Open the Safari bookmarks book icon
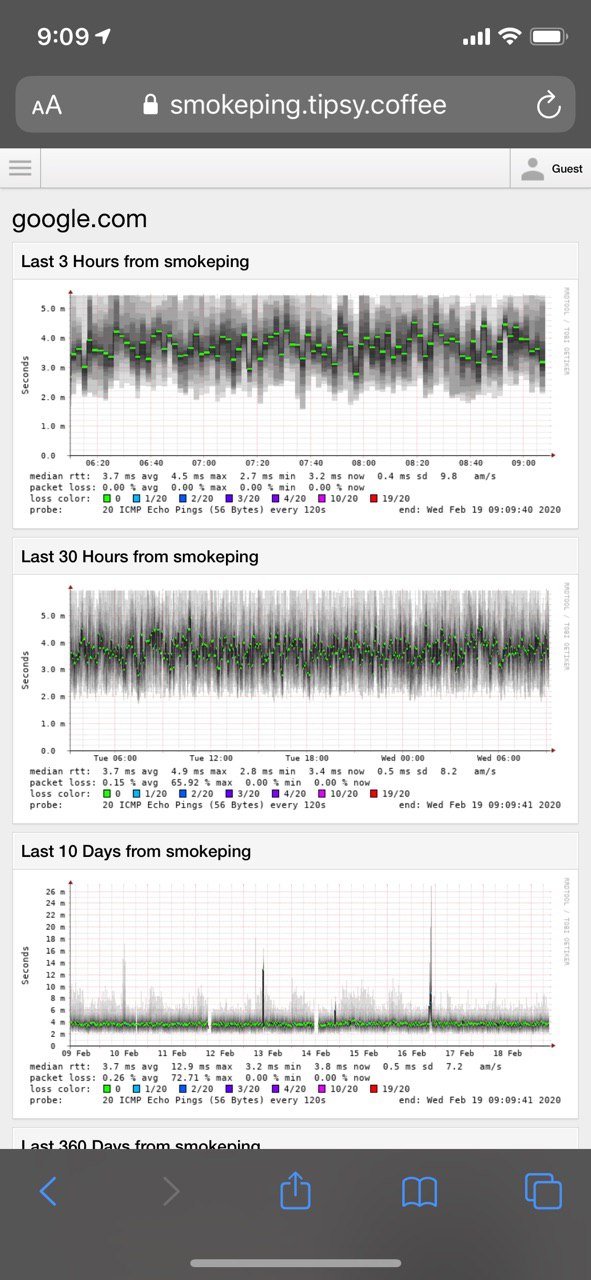The image size is (591, 1280). pos(420,1191)
